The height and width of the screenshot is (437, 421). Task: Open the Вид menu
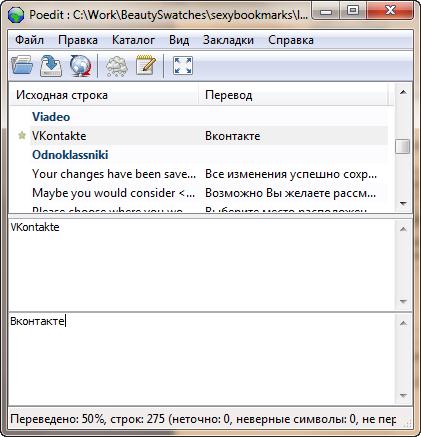pos(179,40)
